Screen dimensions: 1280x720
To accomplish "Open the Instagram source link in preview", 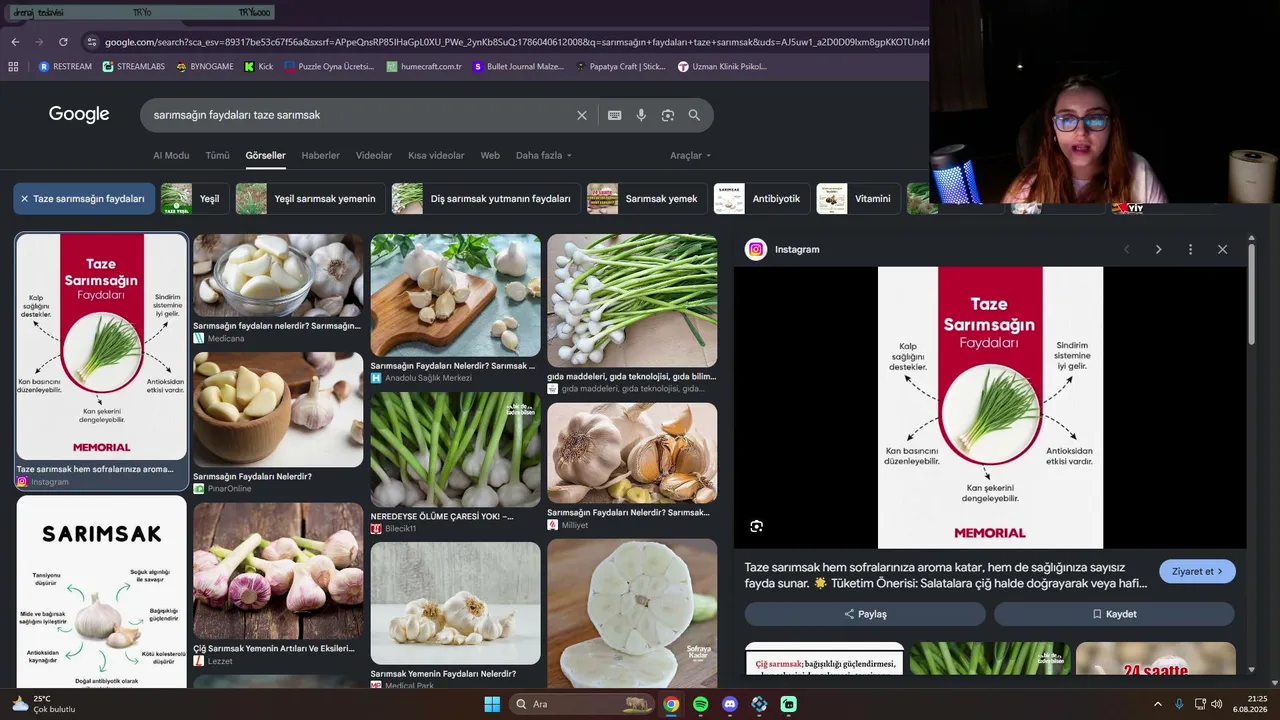I will tap(784, 249).
